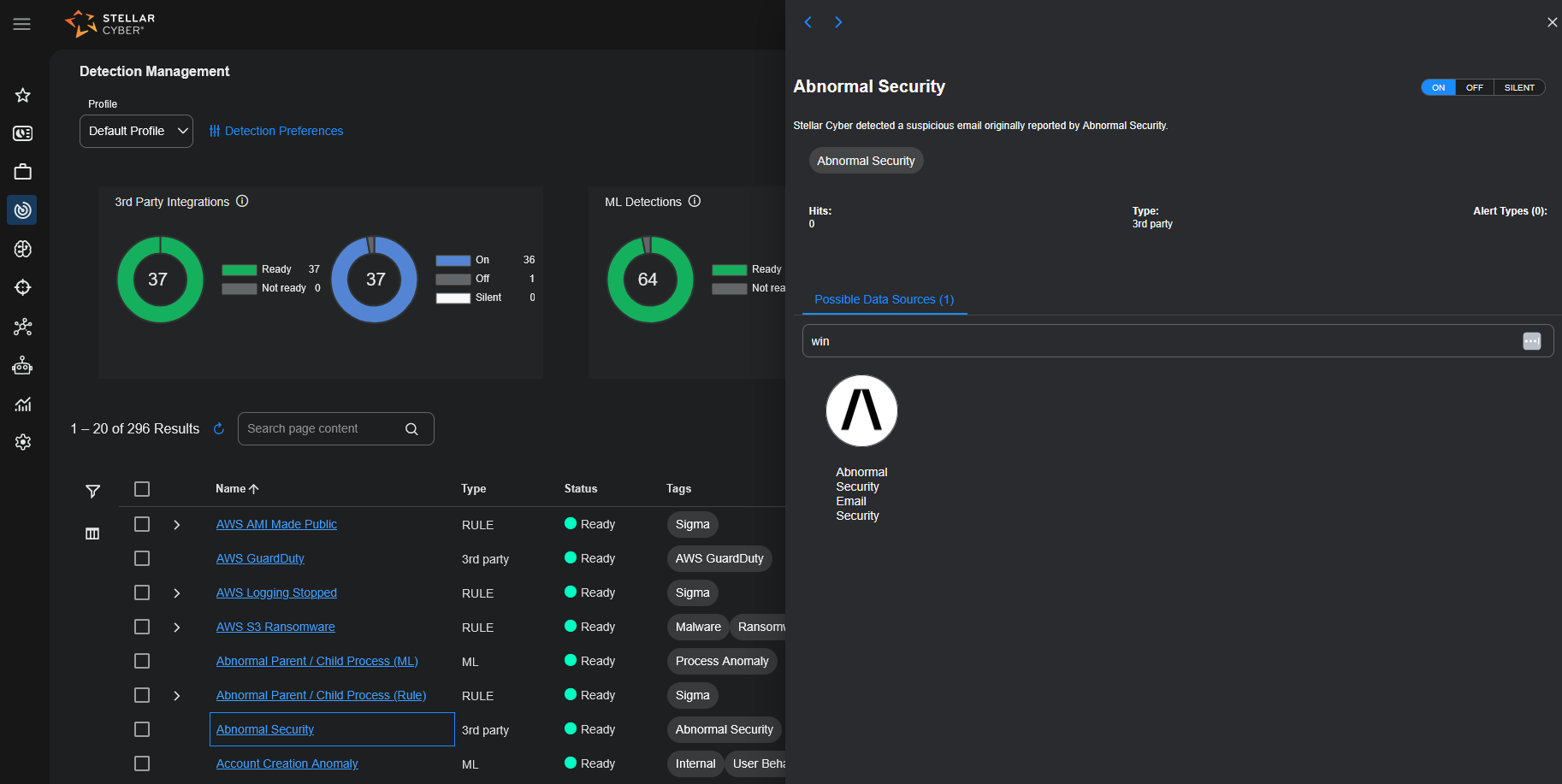Open the hamburger navigation menu
The height and width of the screenshot is (784, 1562).
tap(22, 24)
